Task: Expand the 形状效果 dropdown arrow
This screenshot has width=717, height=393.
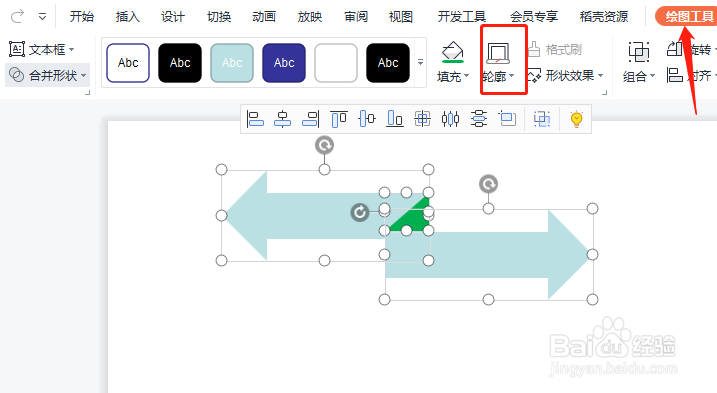Action: pyautogui.click(x=600, y=75)
